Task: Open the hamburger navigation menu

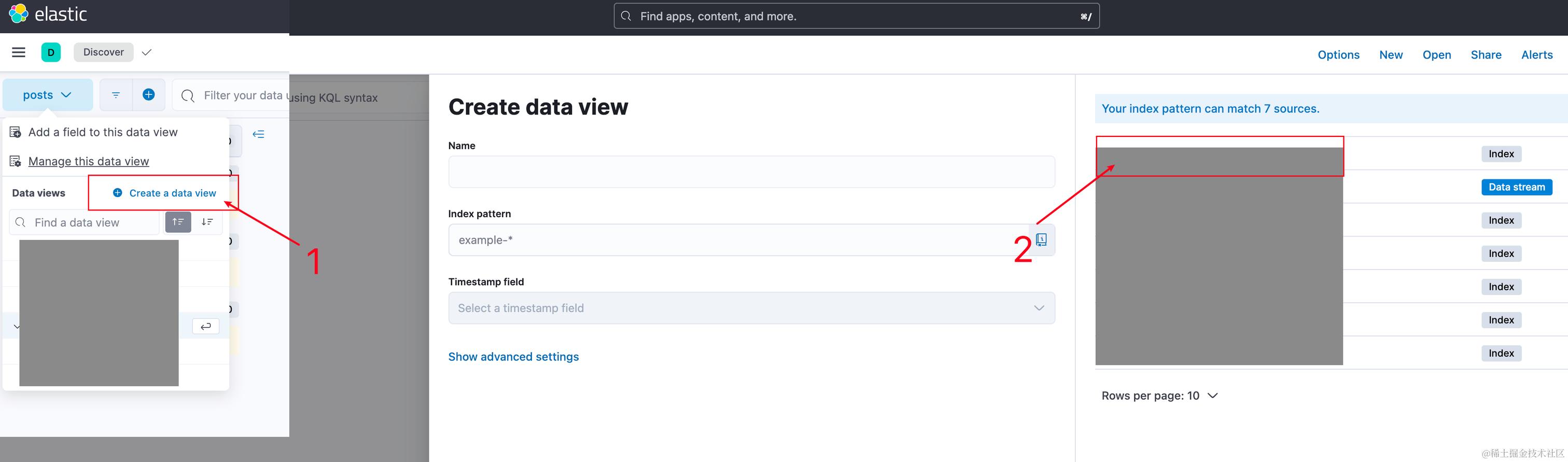Action: 19,52
